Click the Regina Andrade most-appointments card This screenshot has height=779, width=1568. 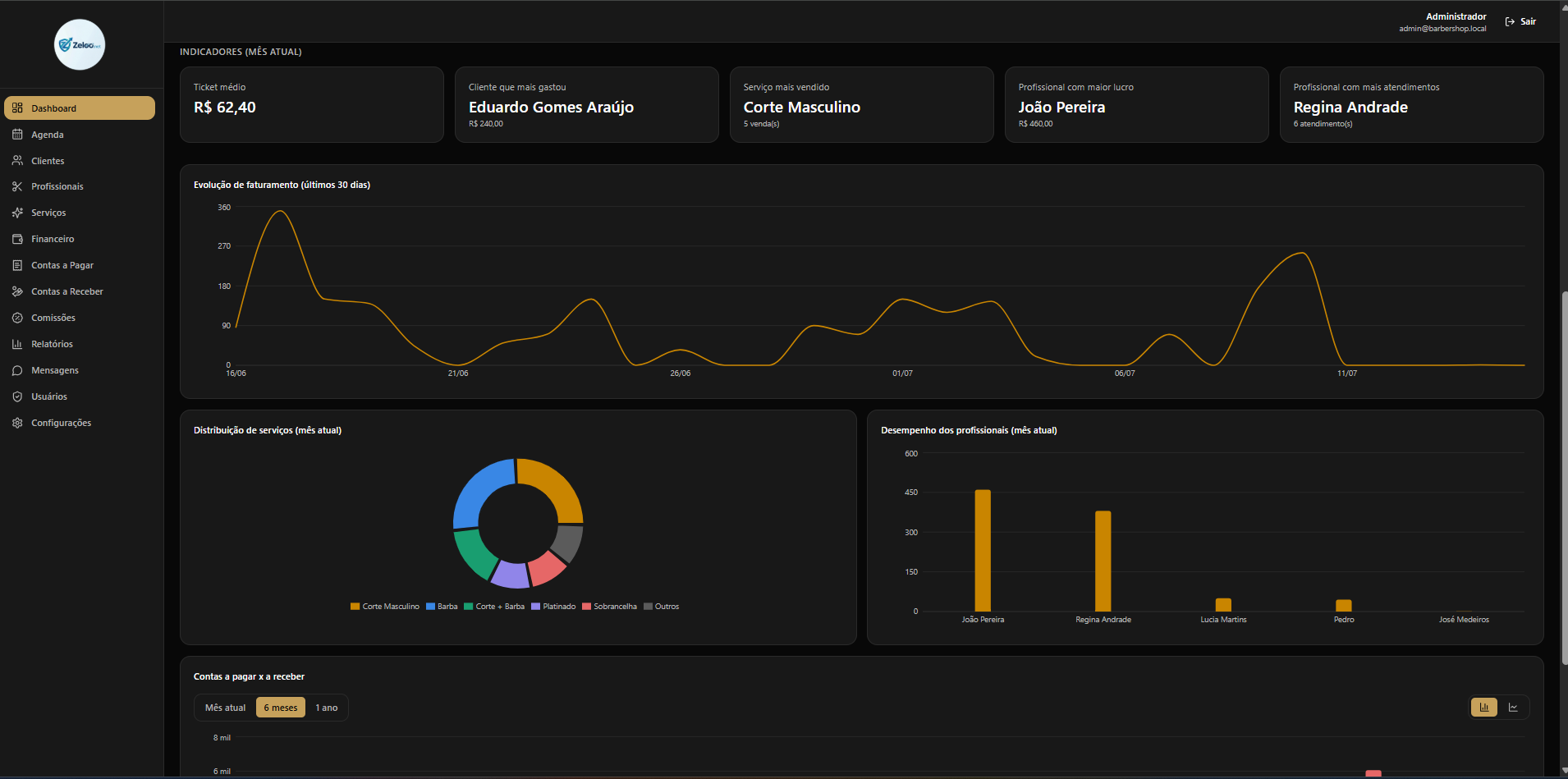[x=1412, y=104]
